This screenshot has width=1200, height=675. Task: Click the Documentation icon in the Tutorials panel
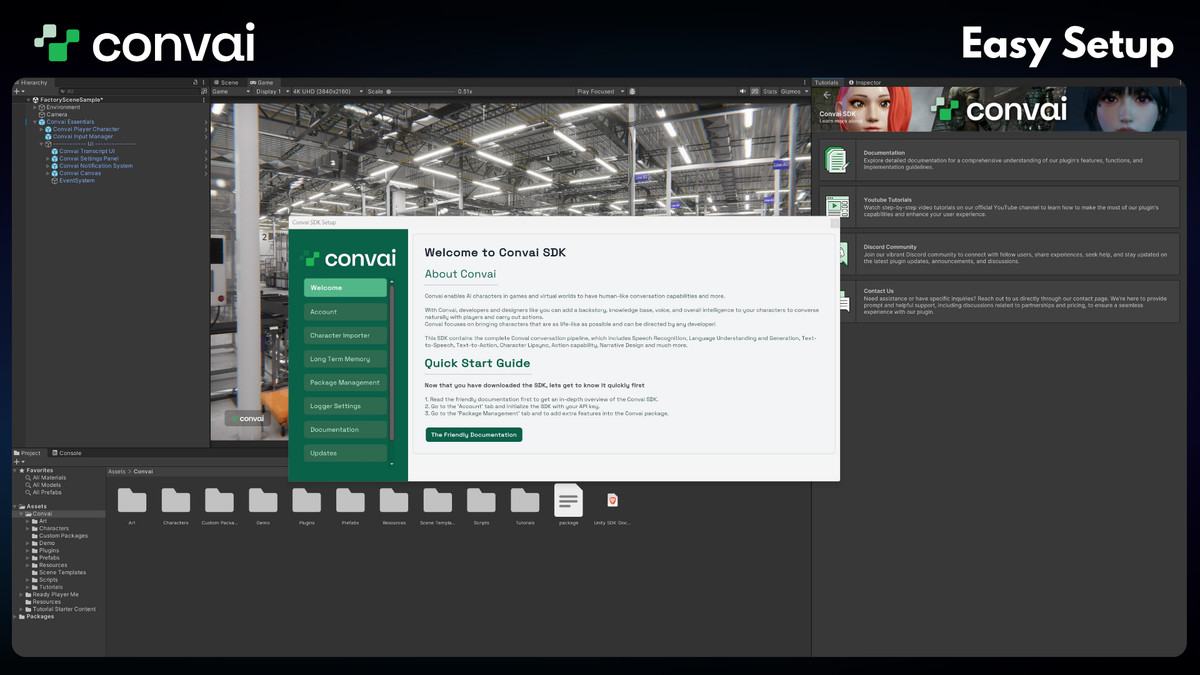pyautogui.click(x=837, y=159)
